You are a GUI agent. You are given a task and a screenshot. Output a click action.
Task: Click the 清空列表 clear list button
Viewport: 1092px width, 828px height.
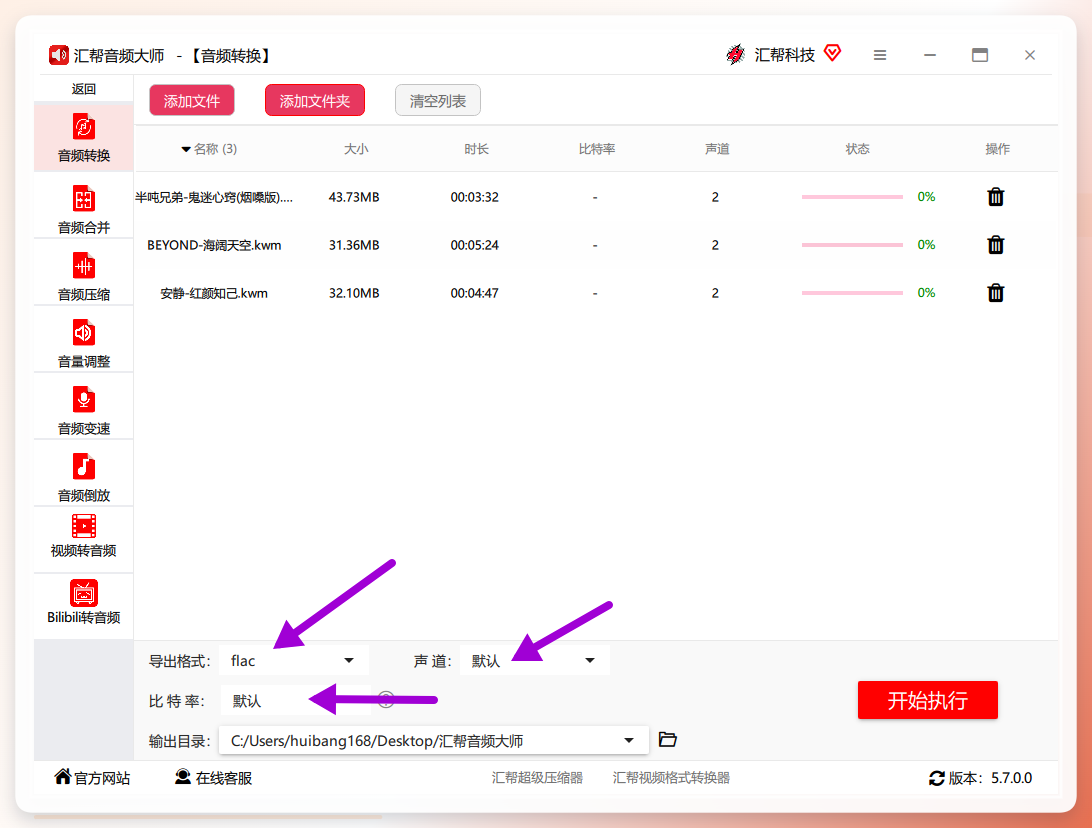[x=437, y=101]
